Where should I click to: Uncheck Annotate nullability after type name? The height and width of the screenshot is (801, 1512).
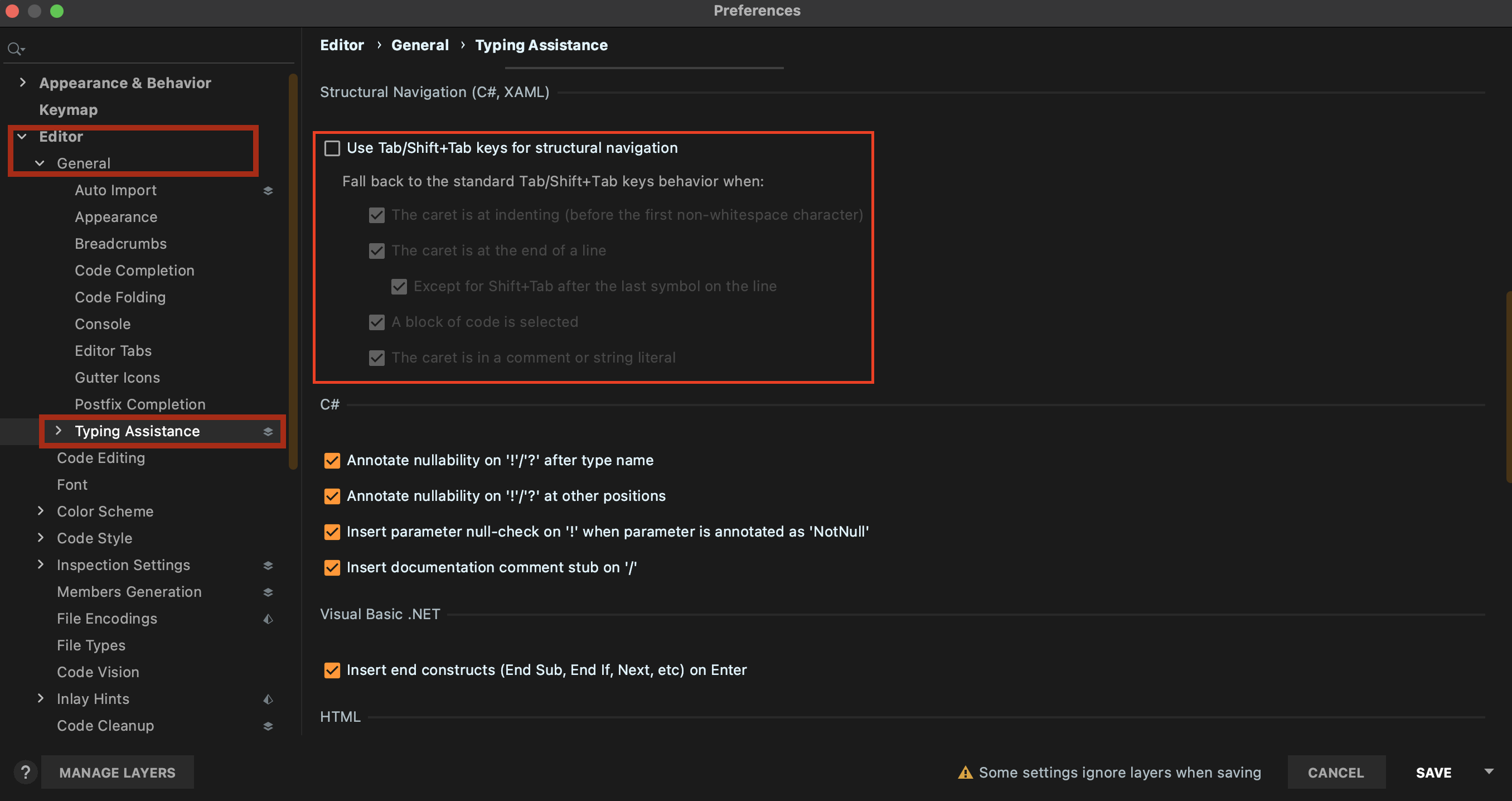click(332, 460)
